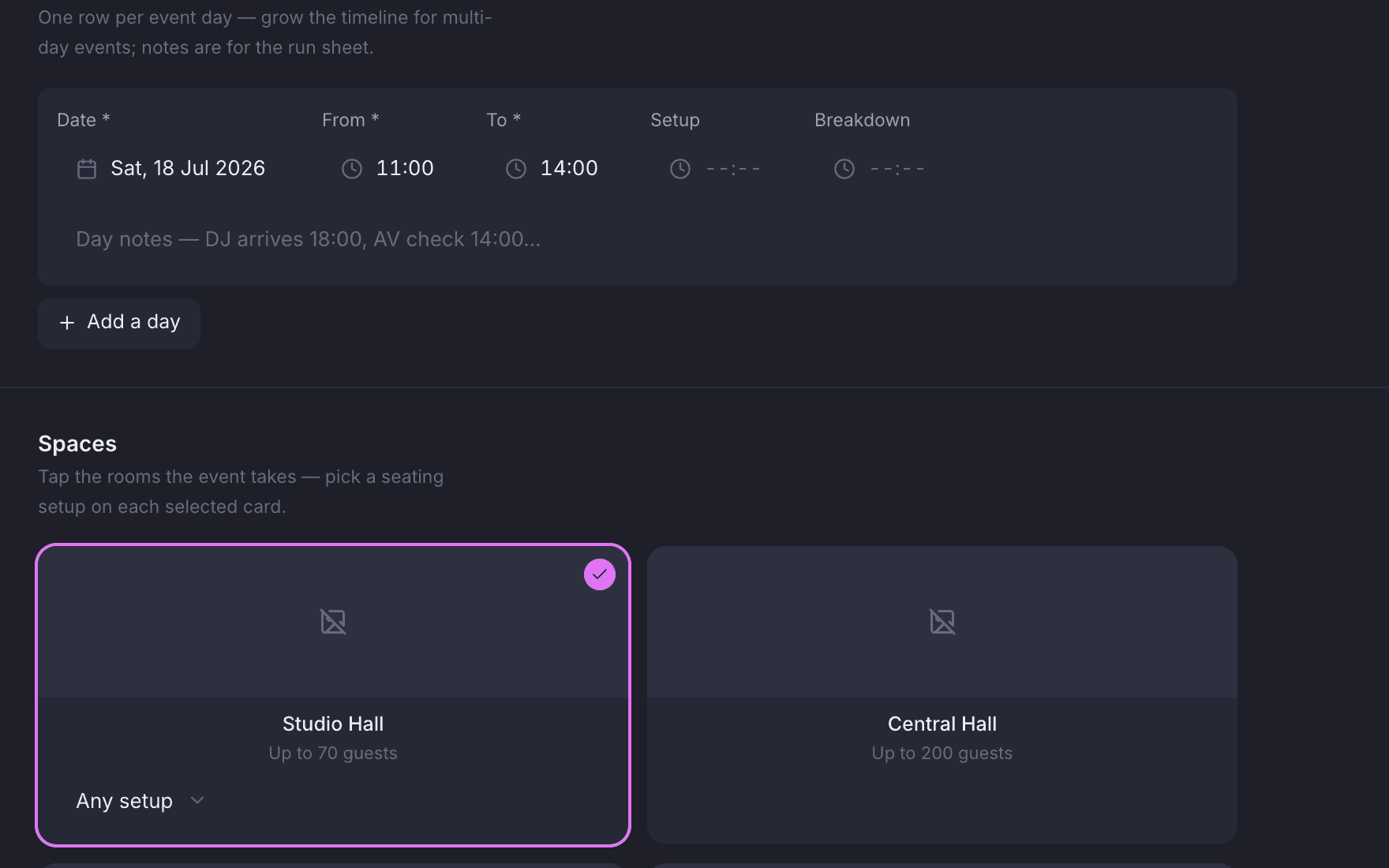Click the Breakdown column label

pyautogui.click(x=863, y=120)
